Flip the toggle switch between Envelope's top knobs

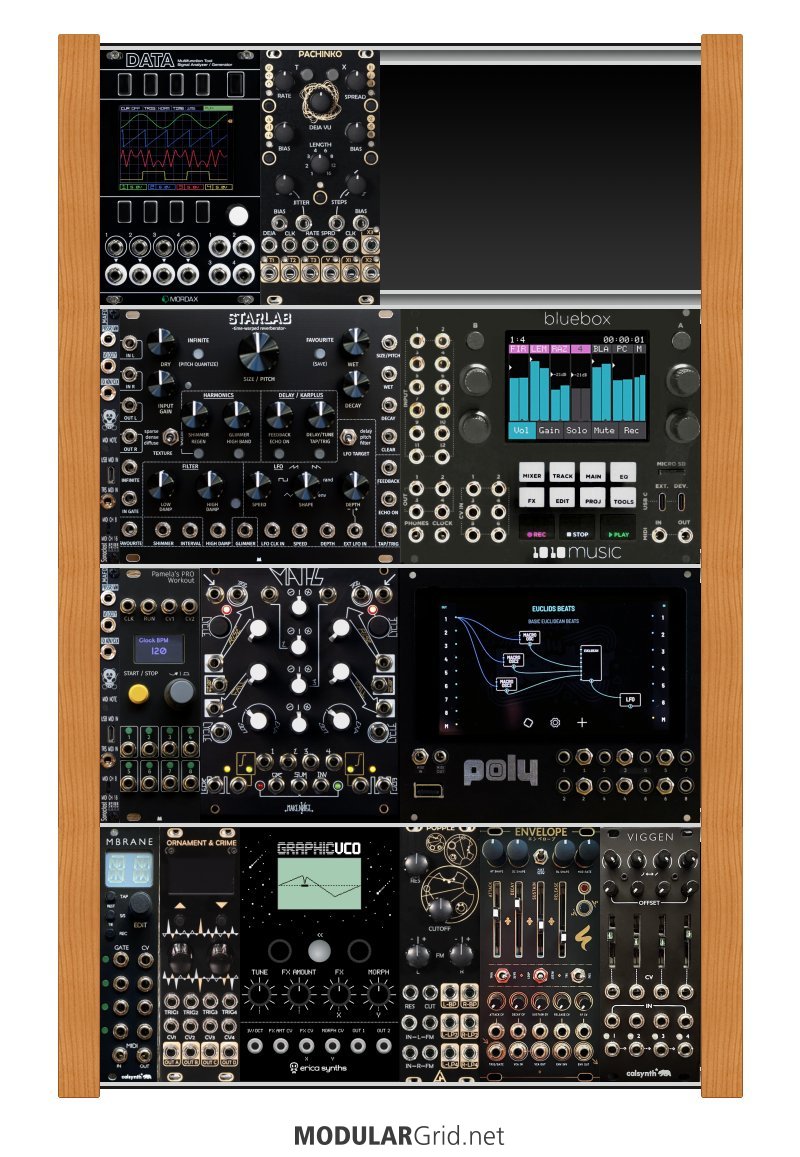541,857
